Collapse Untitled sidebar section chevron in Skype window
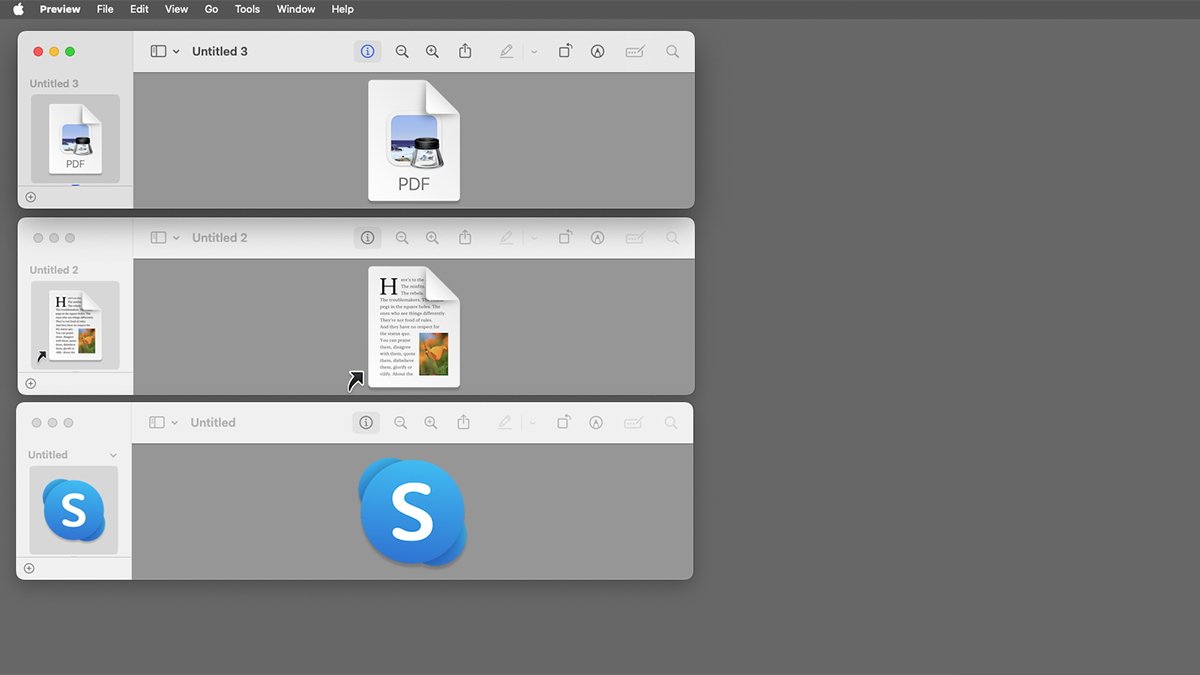 click(x=113, y=455)
